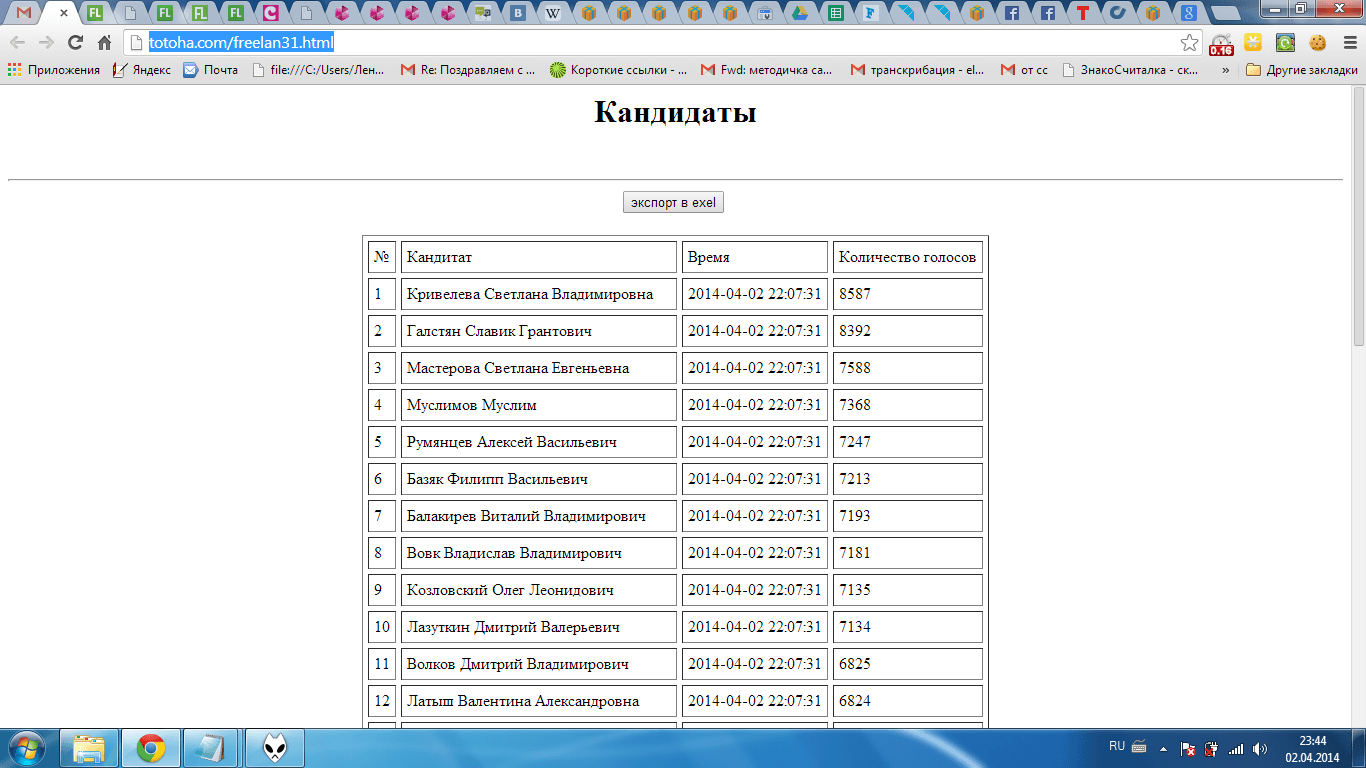Click the speed meter extension showing 0.16
The image size is (1366, 768).
pyautogui.click(x=1221, y=44)
